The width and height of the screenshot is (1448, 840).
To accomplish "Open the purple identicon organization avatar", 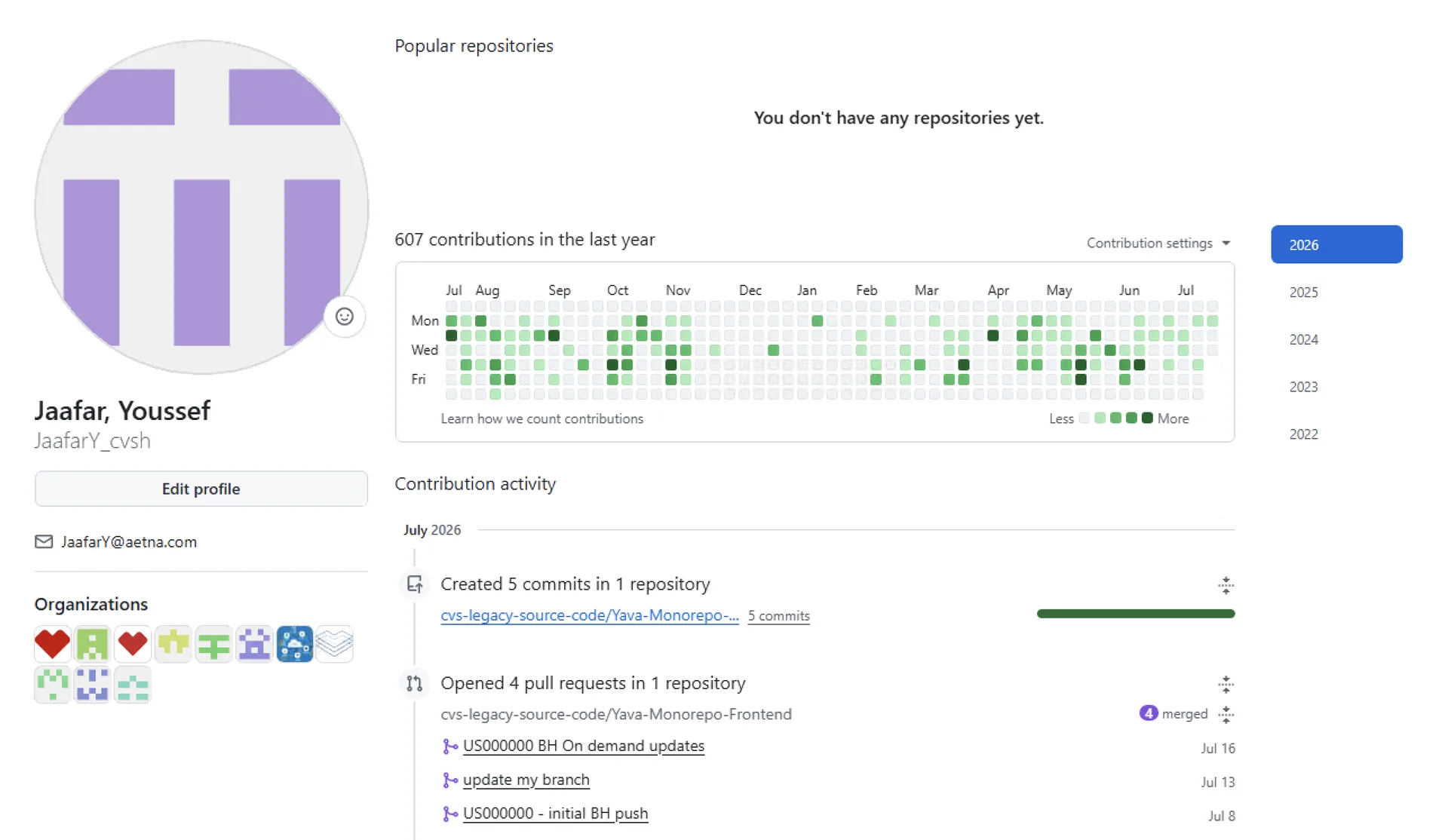I will coord(254,644).
